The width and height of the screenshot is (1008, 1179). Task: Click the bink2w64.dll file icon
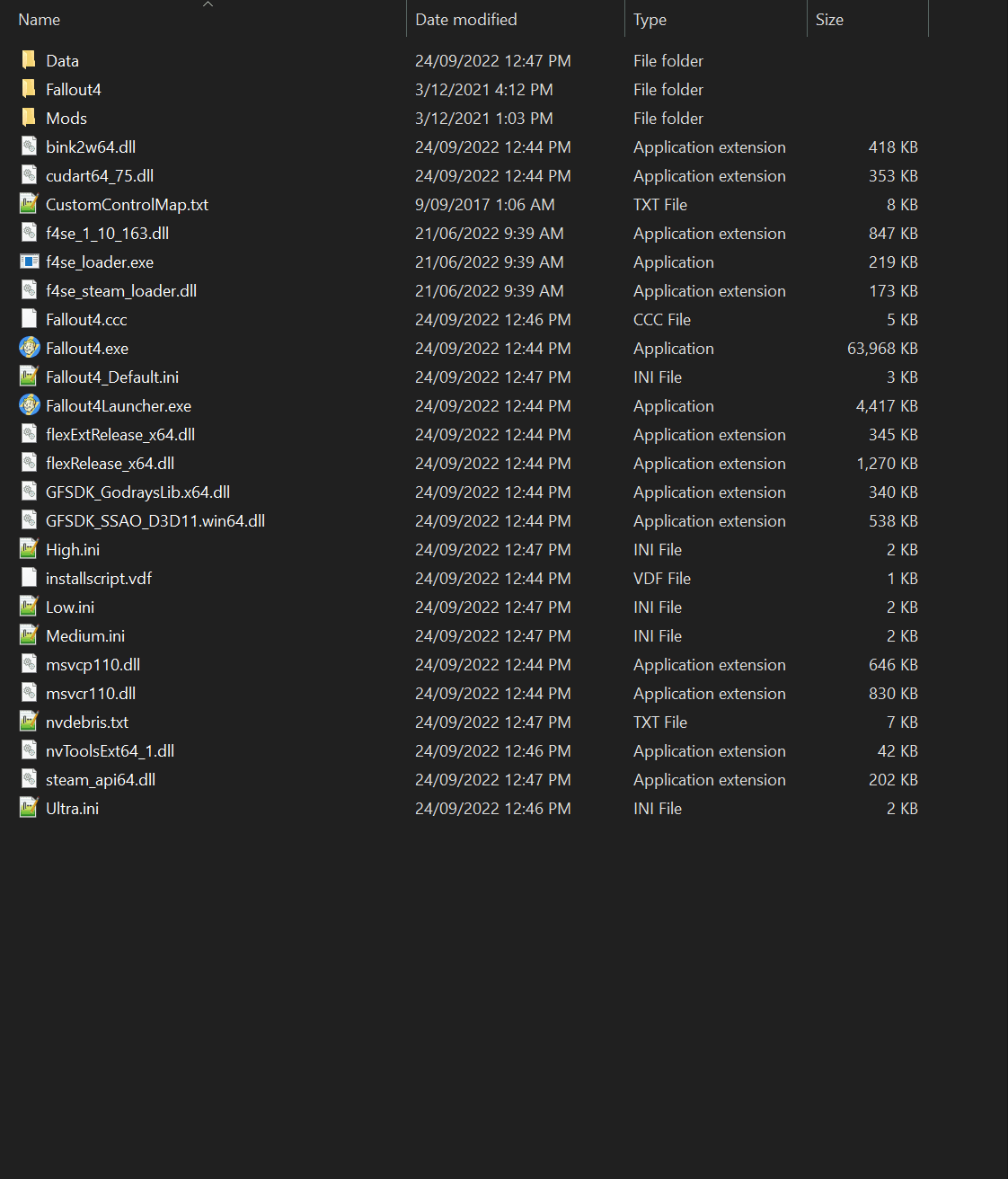pos(29,146)
